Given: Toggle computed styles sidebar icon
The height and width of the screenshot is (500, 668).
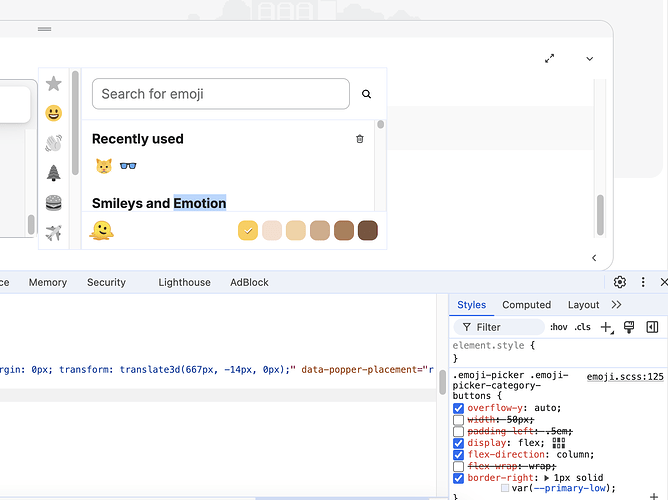Looking at the screenshot, I should 652,327.
